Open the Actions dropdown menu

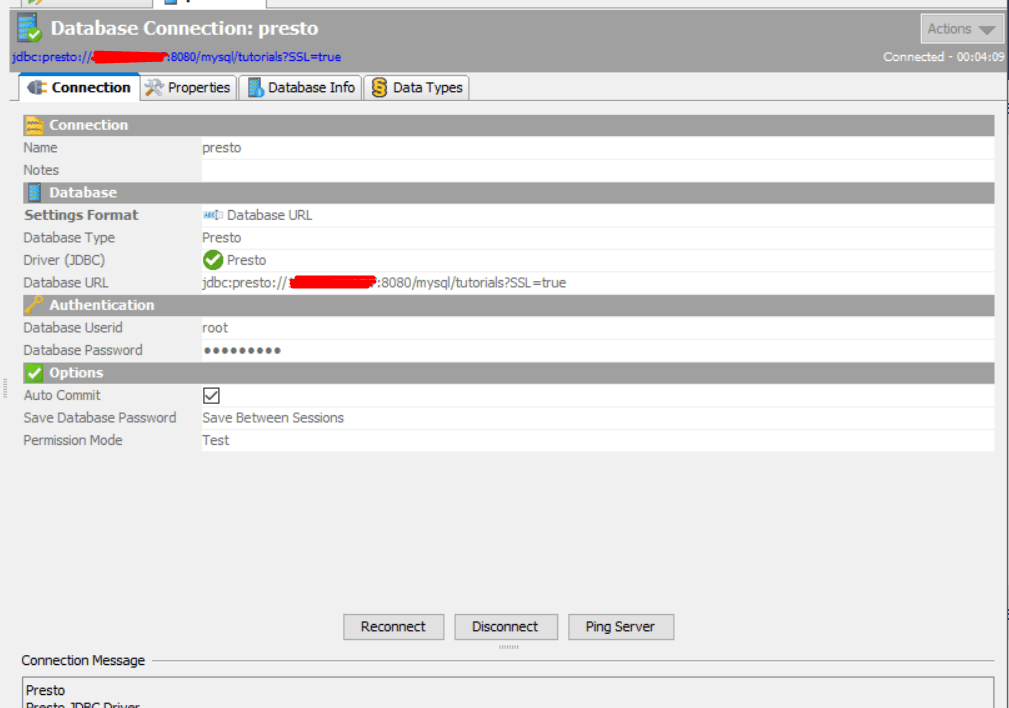961,28
